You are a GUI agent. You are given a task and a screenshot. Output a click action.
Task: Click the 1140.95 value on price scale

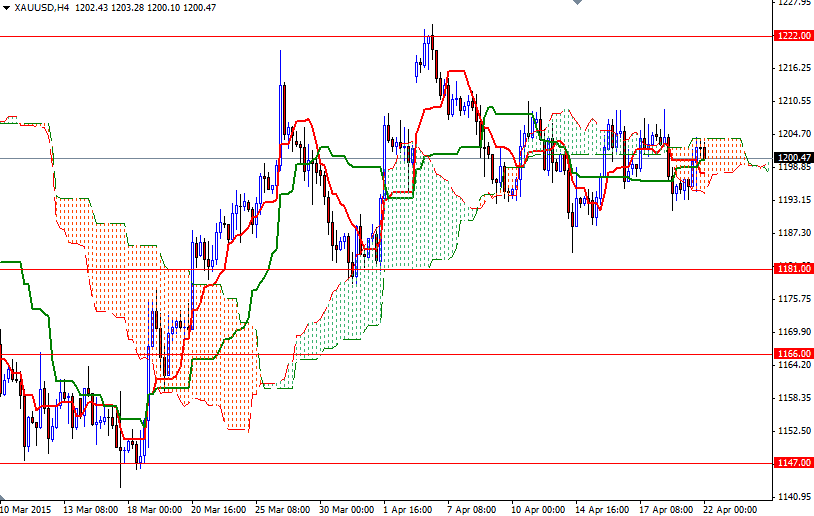click(793, 497)
